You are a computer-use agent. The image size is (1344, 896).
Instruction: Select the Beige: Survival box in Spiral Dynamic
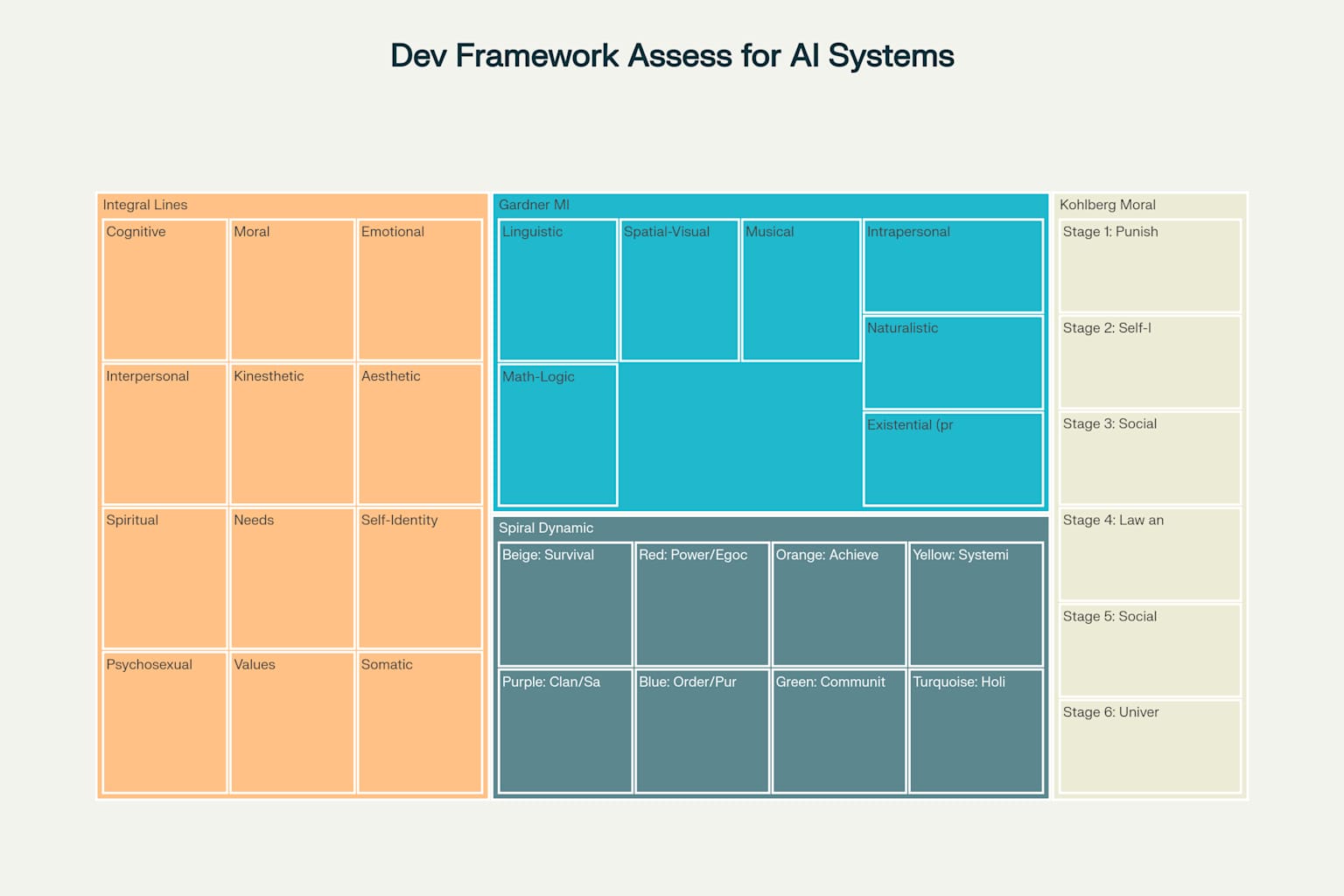[564, 605]
